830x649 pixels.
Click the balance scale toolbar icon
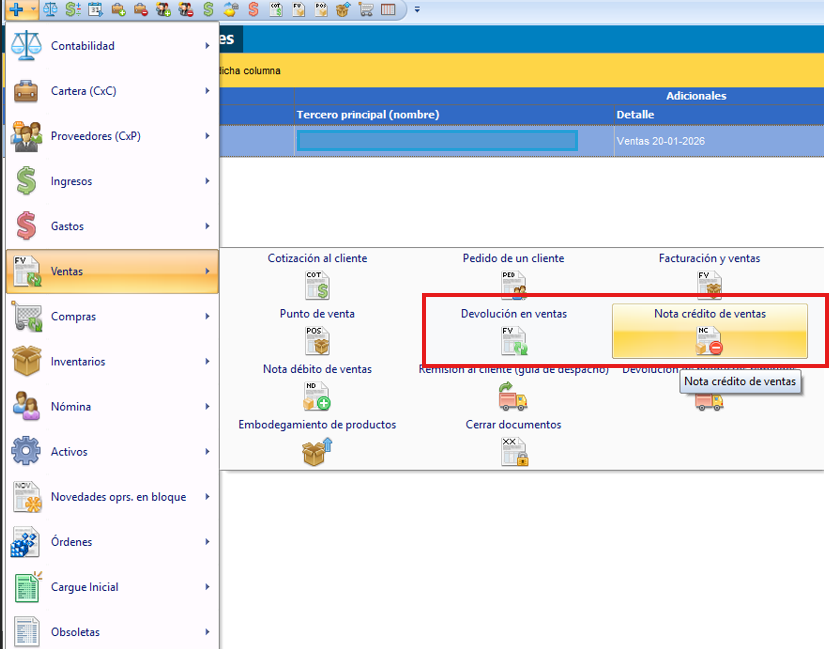pos(50,10)
